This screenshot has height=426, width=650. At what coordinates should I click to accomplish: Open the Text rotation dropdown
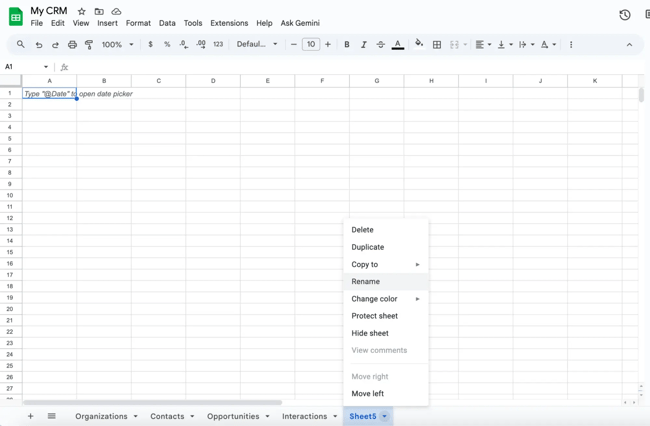point(548,44)
